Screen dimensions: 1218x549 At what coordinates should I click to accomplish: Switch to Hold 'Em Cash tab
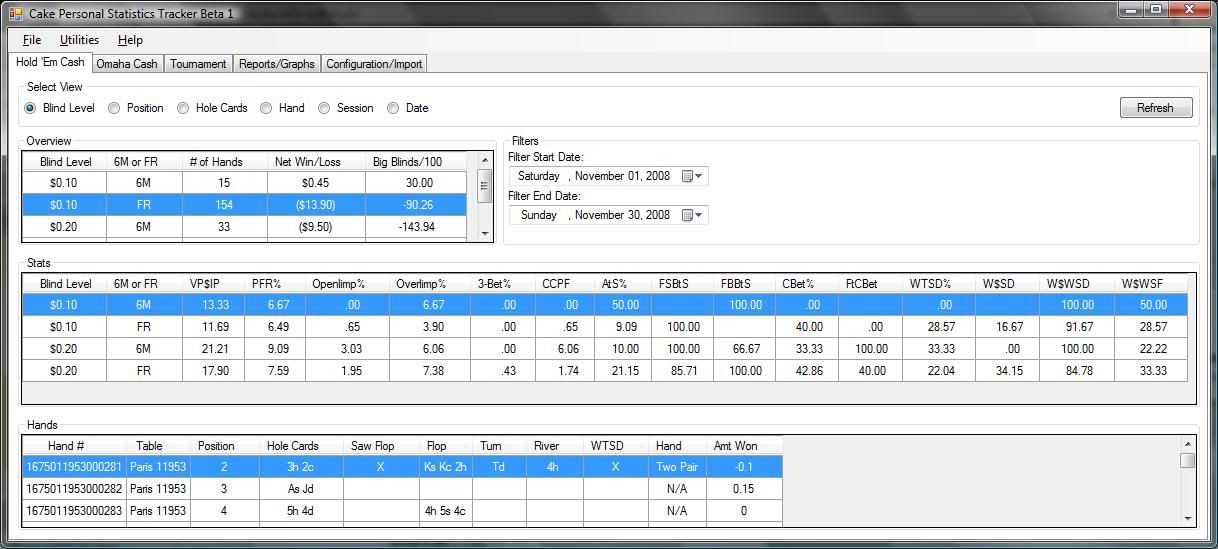click(50, 62)
